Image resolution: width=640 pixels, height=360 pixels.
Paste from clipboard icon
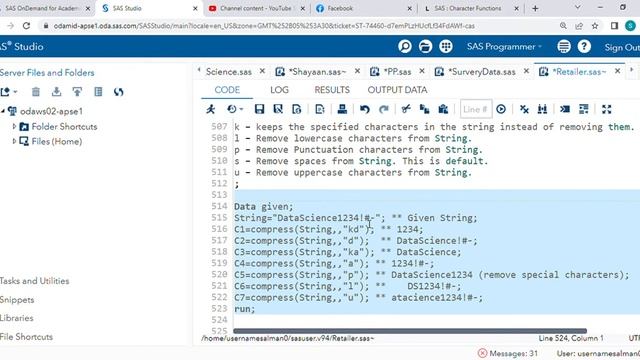[443, 109]
